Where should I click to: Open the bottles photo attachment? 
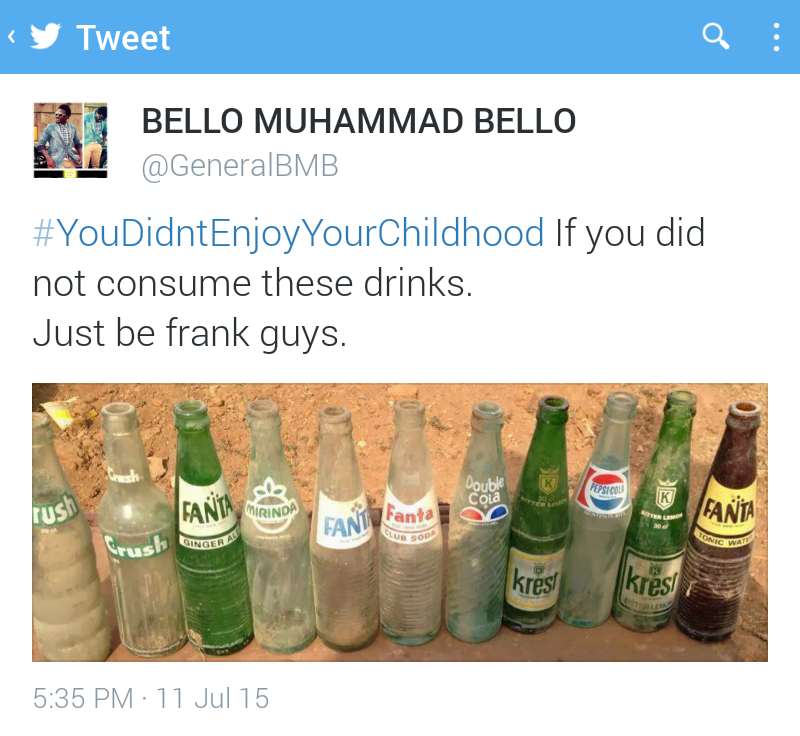[399, 522]
